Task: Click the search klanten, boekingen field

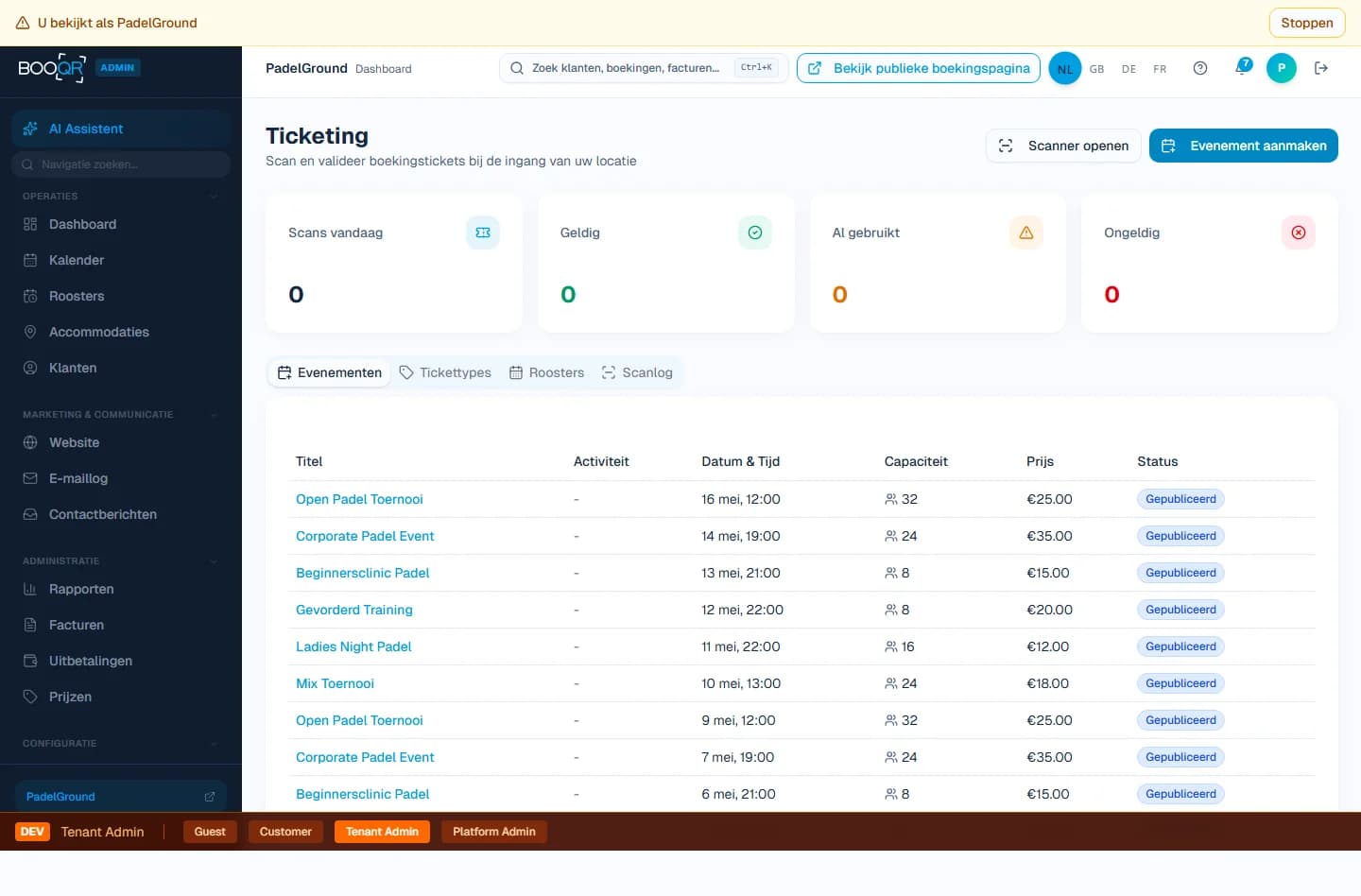Action: point(626,68)
